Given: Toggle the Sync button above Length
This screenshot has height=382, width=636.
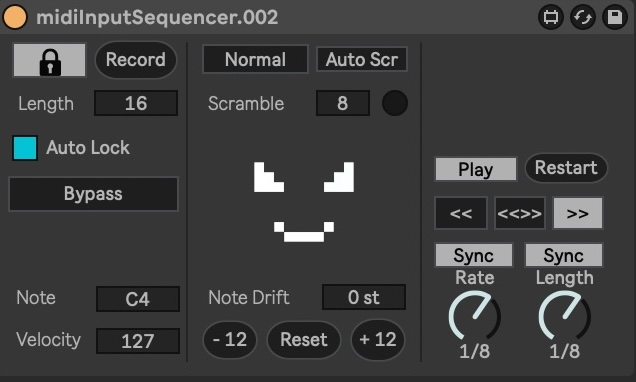Looking at the screenshot, I should coord(564,255).
